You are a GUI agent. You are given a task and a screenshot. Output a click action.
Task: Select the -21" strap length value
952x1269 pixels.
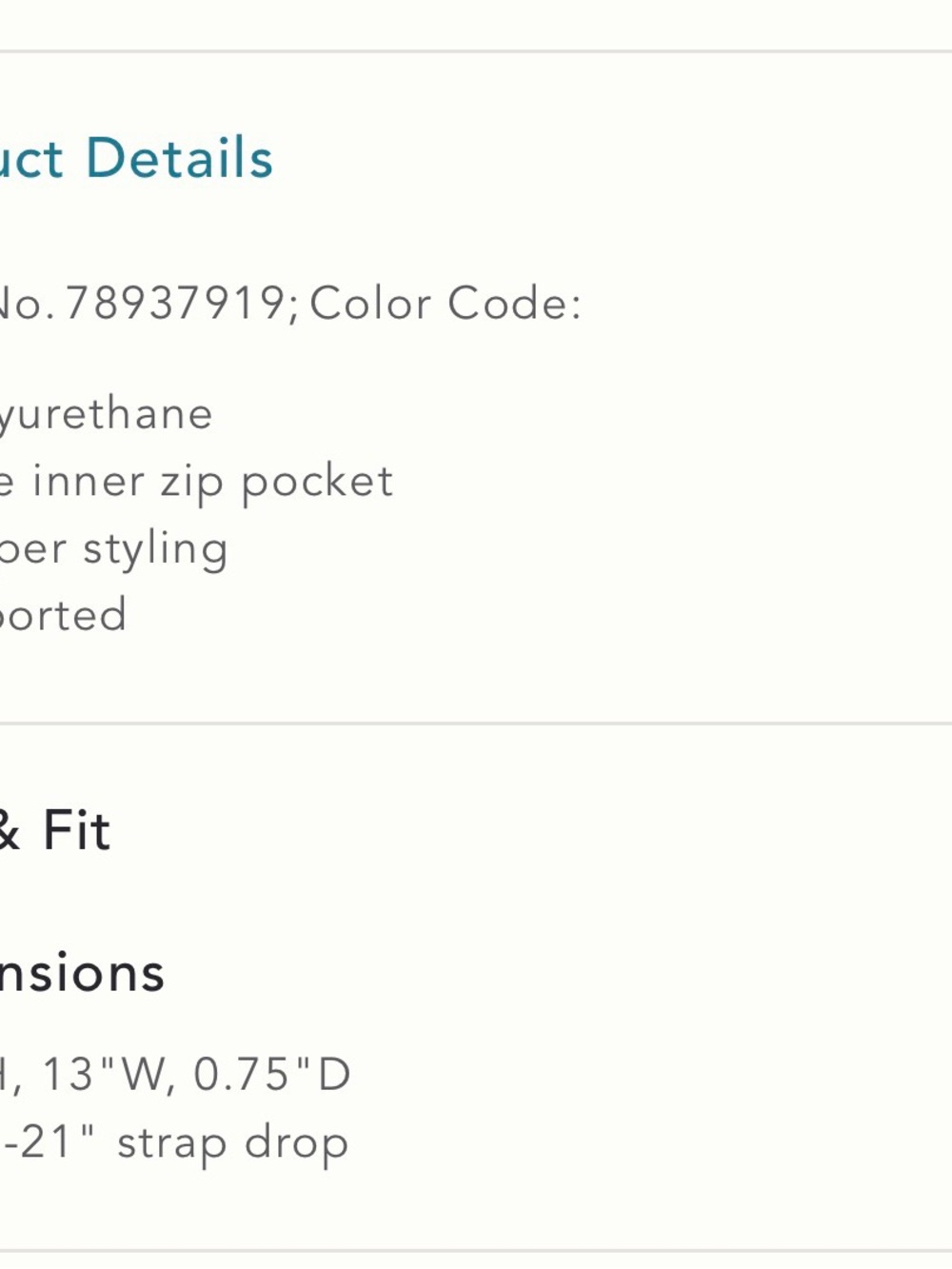[x=48, y=1140]
